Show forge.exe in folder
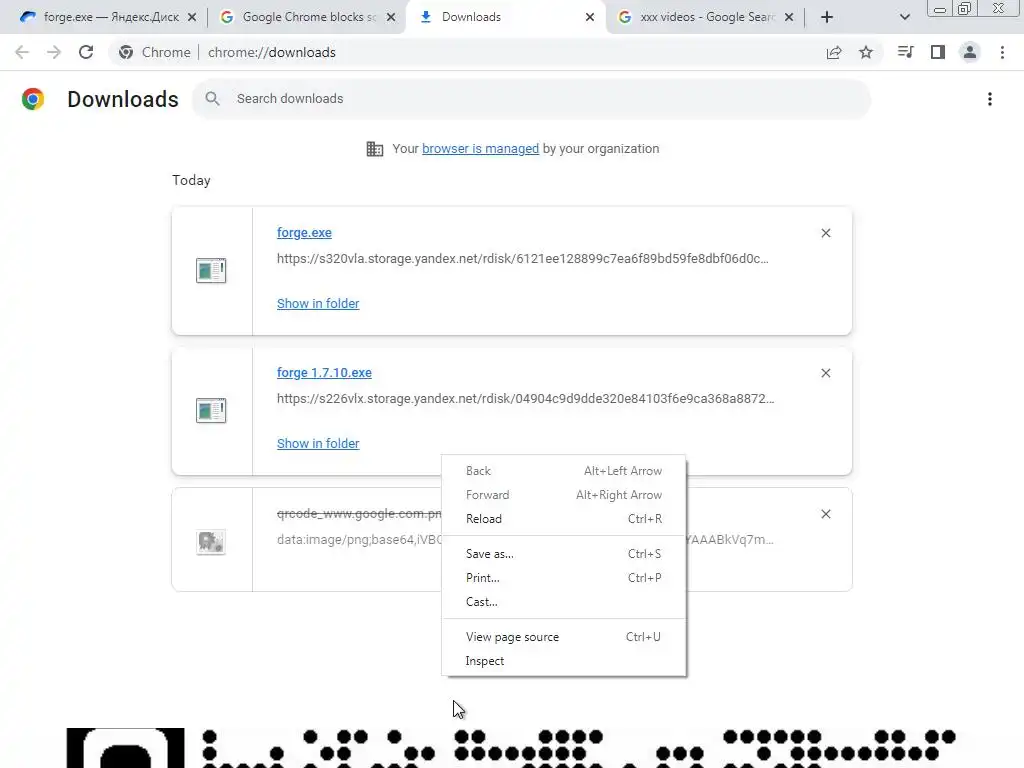The height and width of the screenshot is (768, 1024). (318, 304)
